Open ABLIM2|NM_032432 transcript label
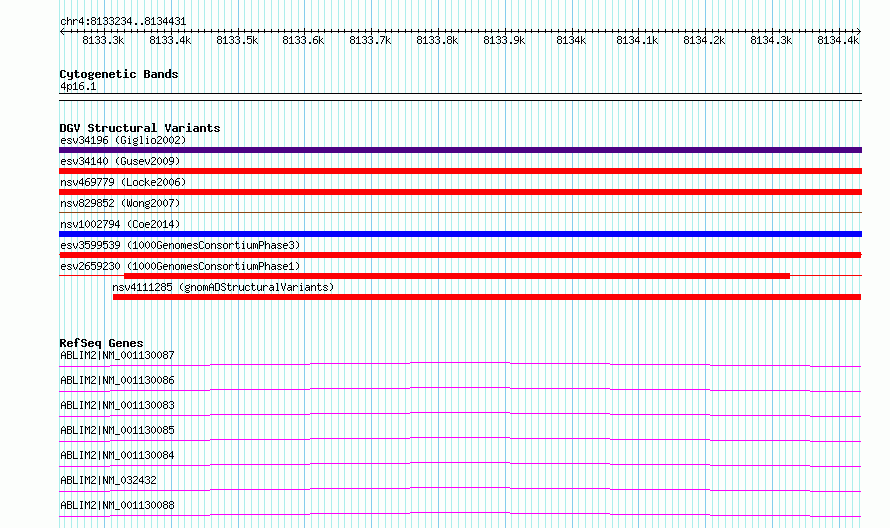 [x=108, y=480]
